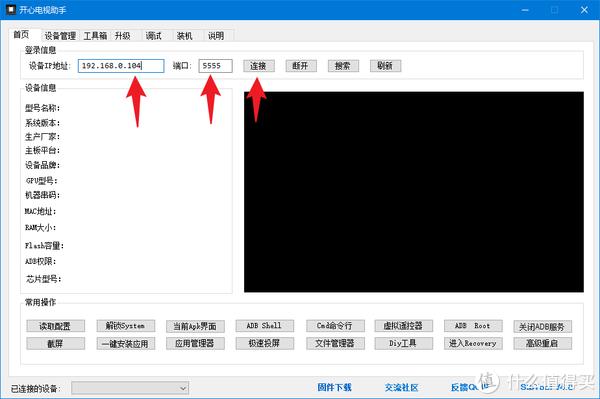This screenshot has width=600, height=399.
Task: Open the ADB Shell tool
Action: pos(264,326)
